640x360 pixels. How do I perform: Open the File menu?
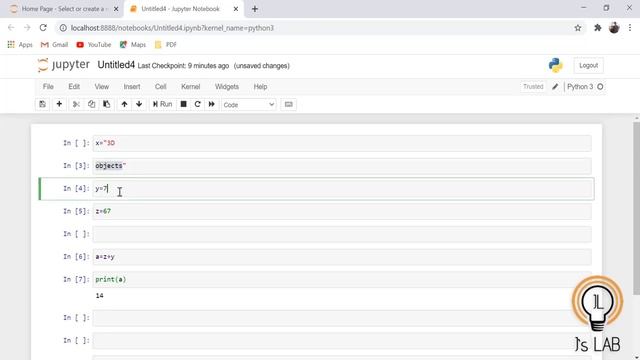pyautogui.click(x=48, y=87)
